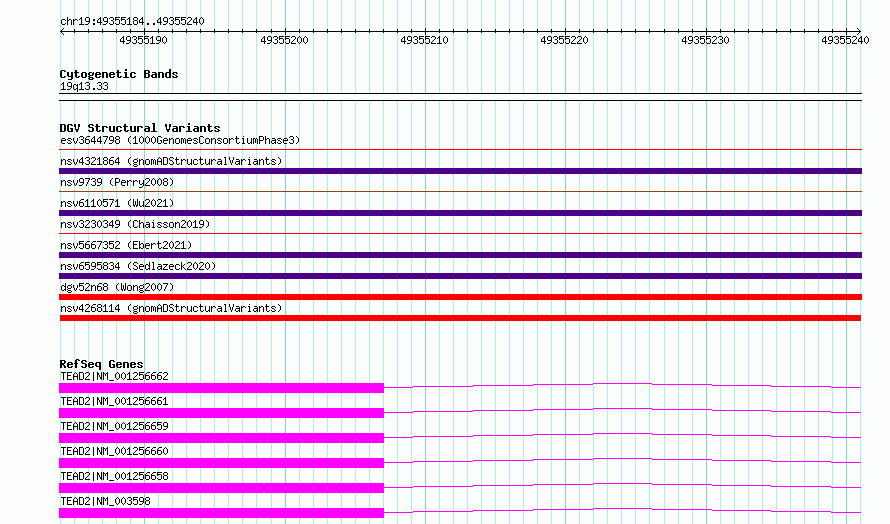Click the purple bar under nsv6595834

point(460,276)
